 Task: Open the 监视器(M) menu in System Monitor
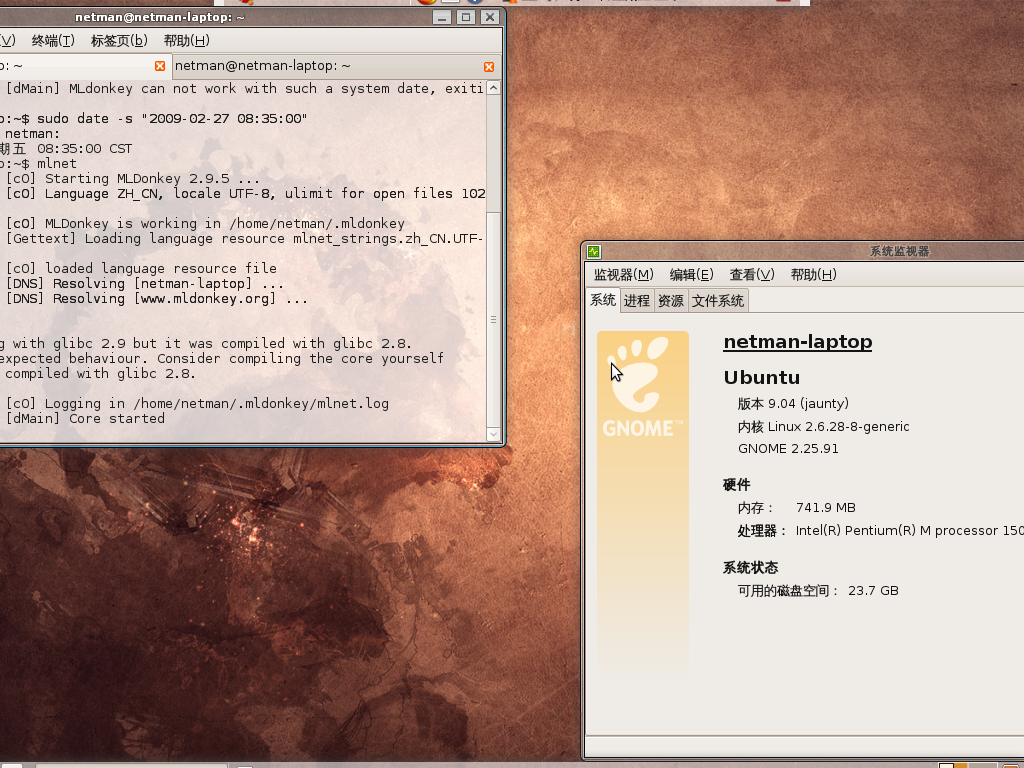coord(623,274)
